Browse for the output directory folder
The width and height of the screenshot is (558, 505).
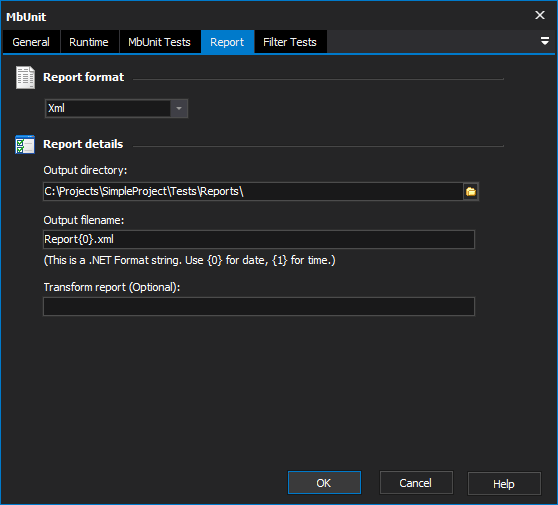coord(470,191)
